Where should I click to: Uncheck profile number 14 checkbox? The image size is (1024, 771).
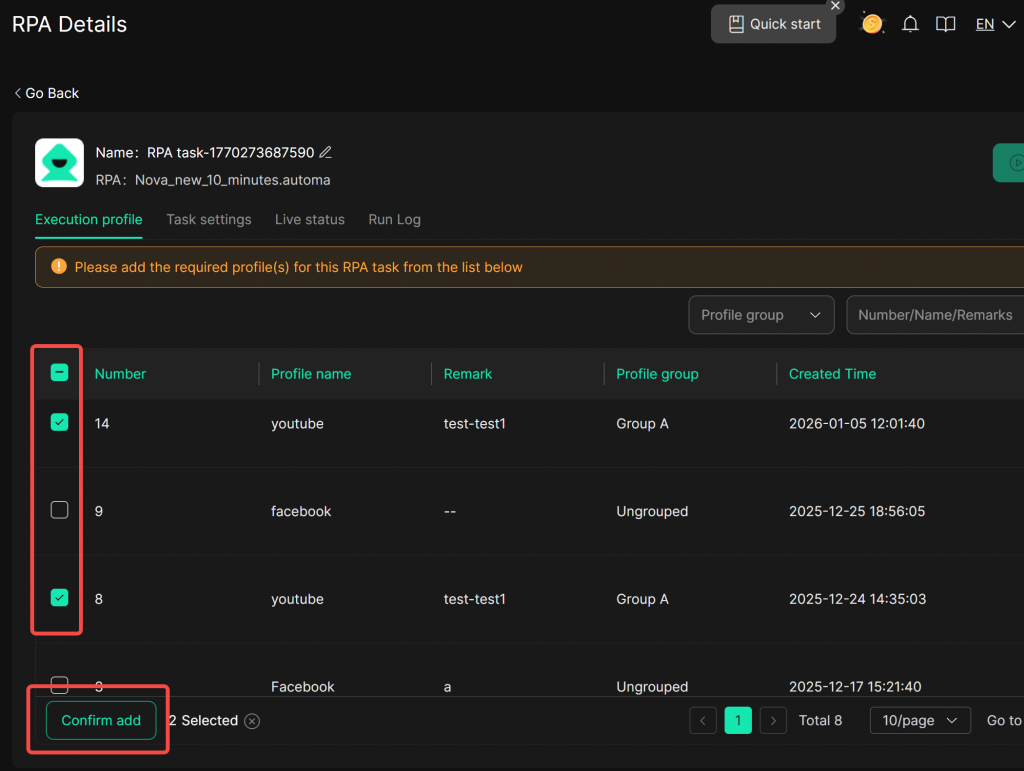[x=60, y=423]
